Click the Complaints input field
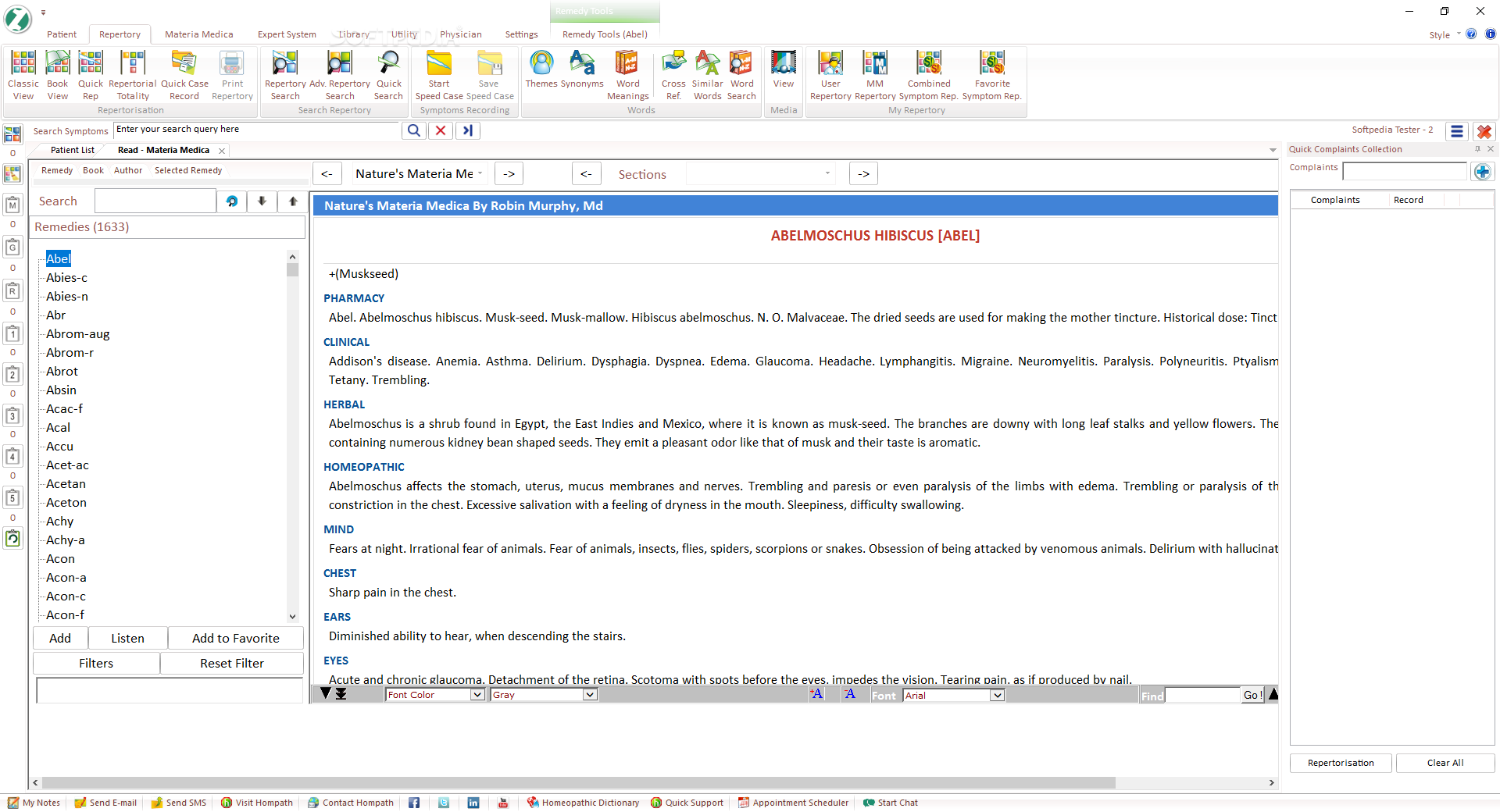The width and height of the screenshot is (1500, 812). [x=1405, y=171]
